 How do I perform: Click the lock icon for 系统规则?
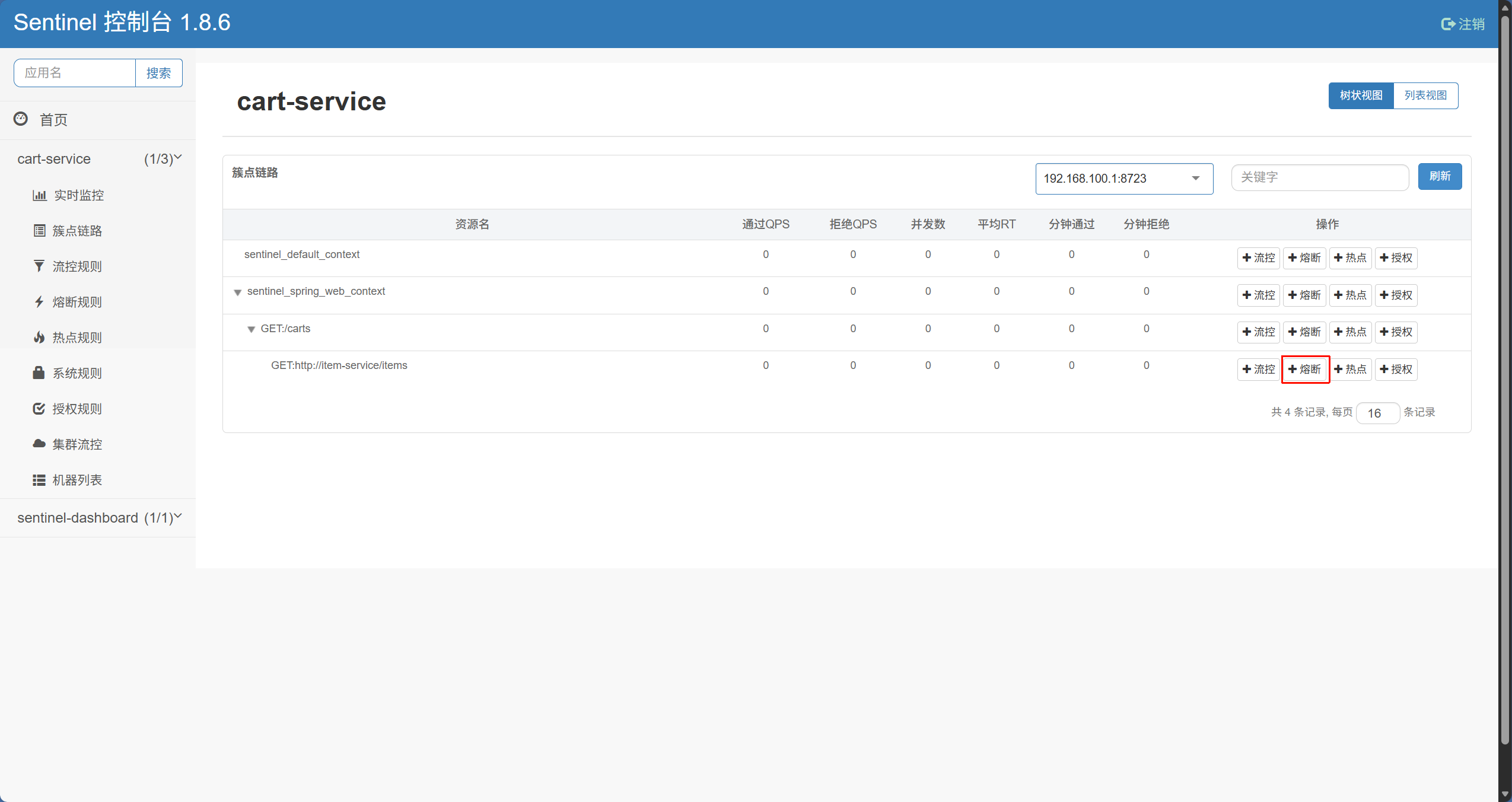[39, 373]
